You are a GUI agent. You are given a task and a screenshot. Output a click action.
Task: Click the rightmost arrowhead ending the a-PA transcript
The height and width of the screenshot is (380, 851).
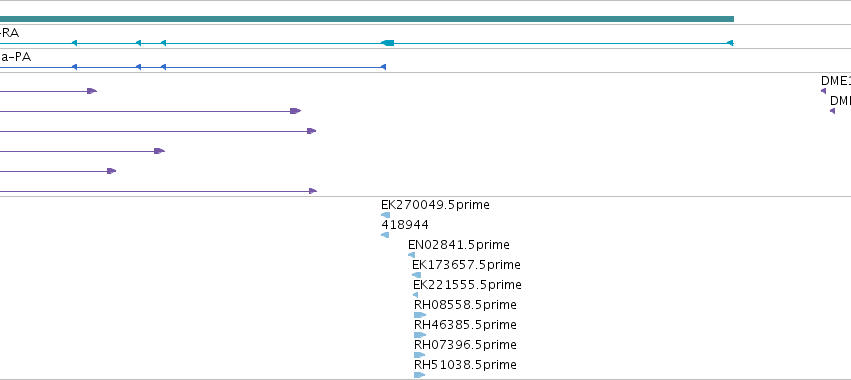(x=383, y=67)
